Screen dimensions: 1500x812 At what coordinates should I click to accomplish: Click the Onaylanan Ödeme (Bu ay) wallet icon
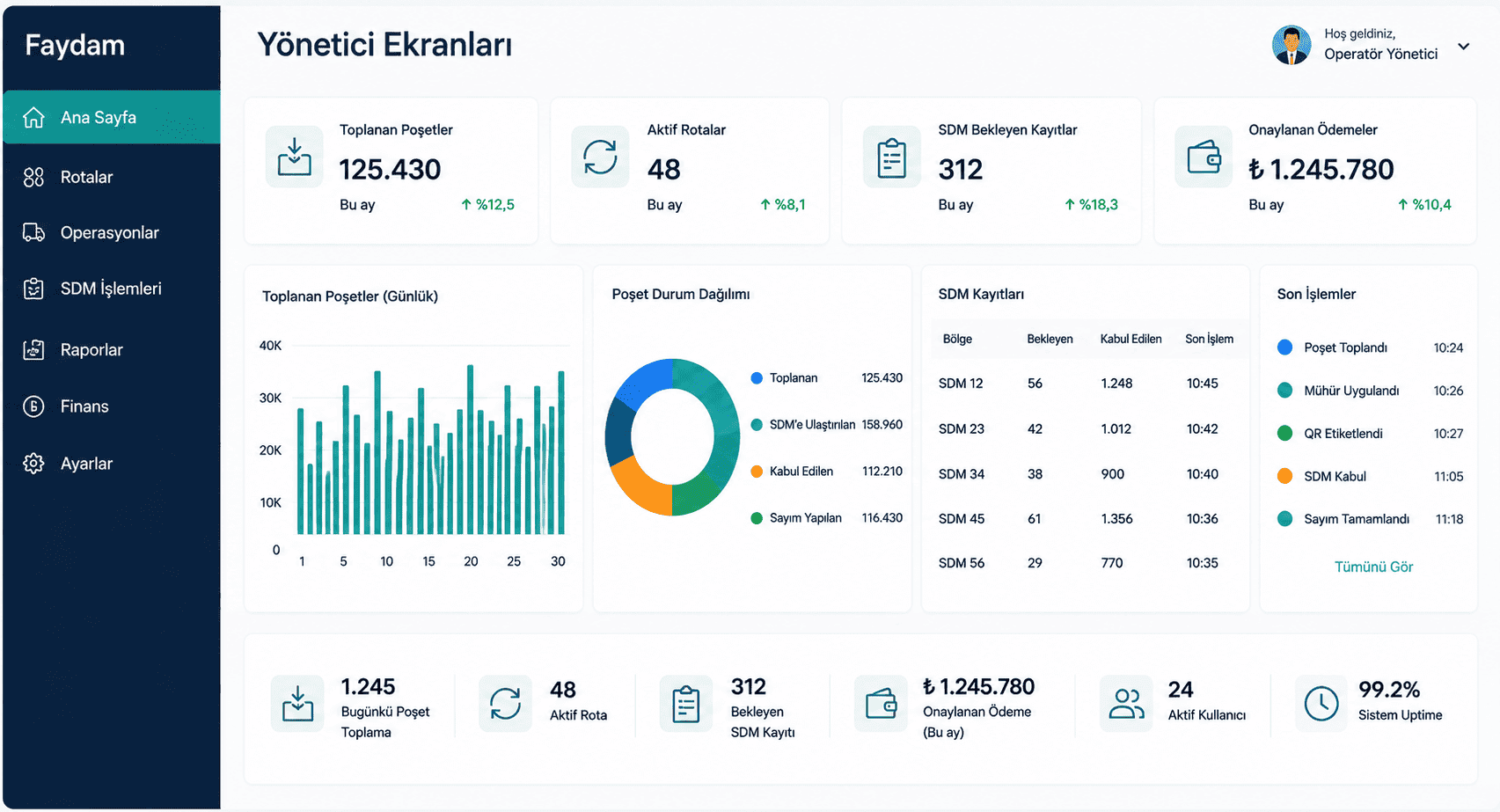point(881,703)
